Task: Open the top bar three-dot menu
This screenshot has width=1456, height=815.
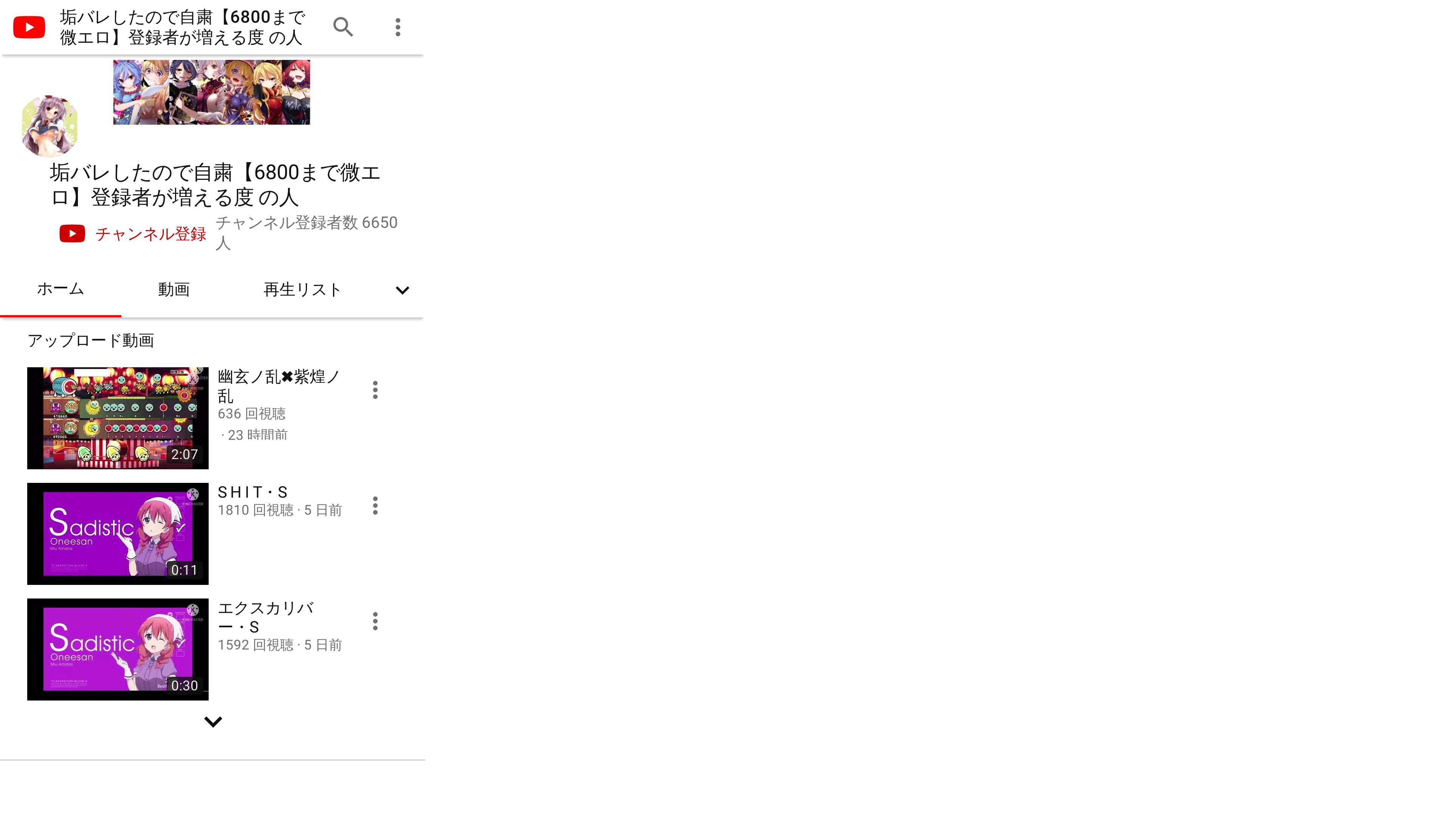Action: 398,27
